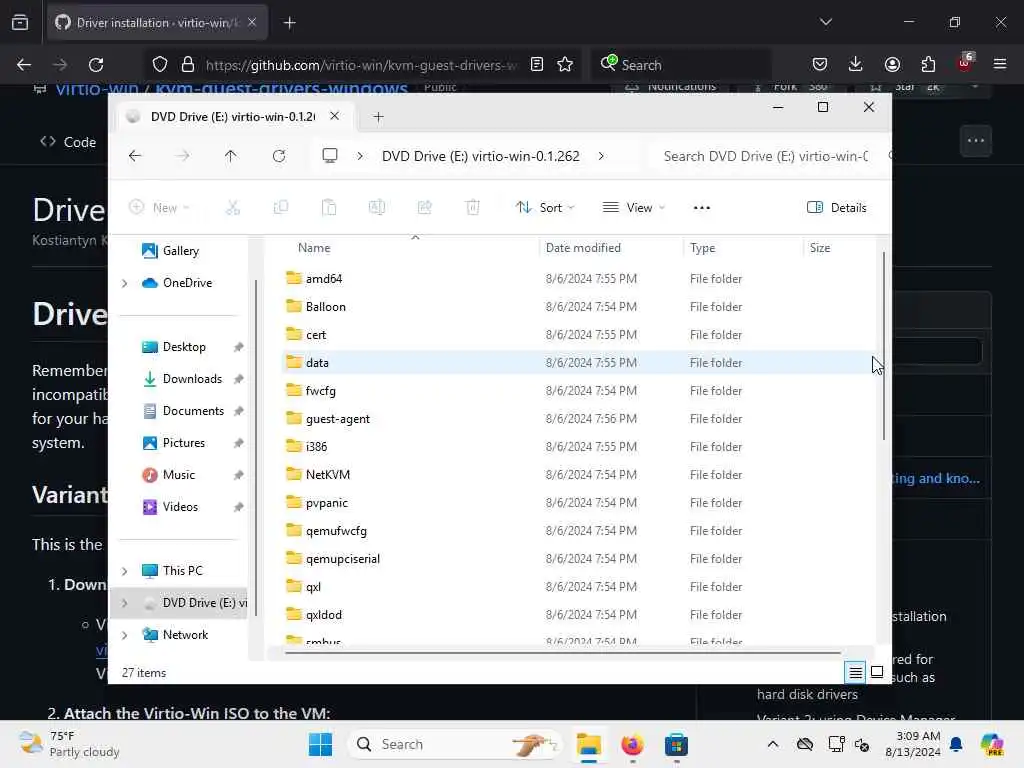Image resolution: width=1024 pixels, height=768 pixels.
Task: Click the Share icon in Explorer toolbar
Action: pyautogui.click(x=424, y=208)
